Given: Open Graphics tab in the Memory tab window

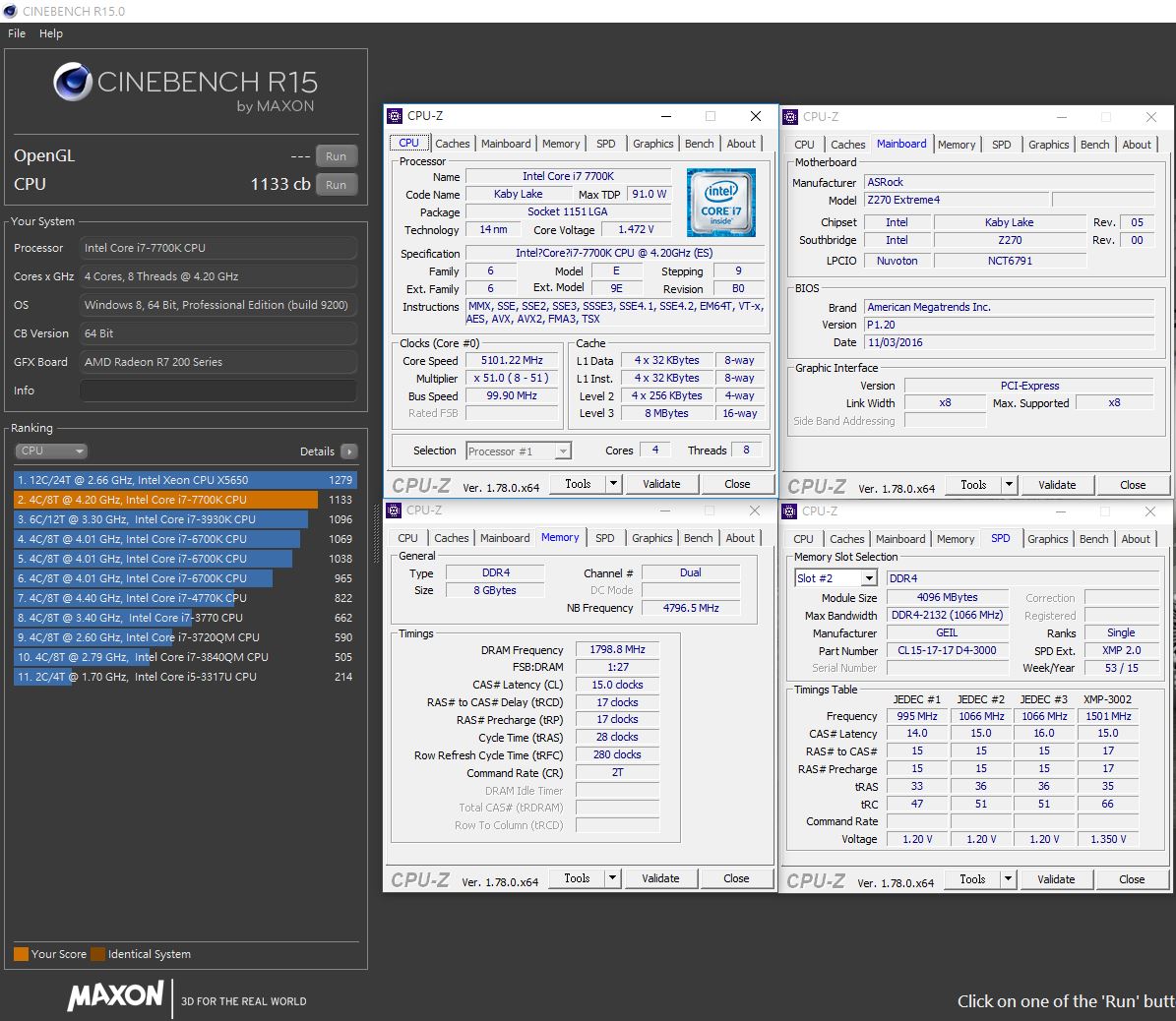Looking at the screenshot, I should [652, 537].
